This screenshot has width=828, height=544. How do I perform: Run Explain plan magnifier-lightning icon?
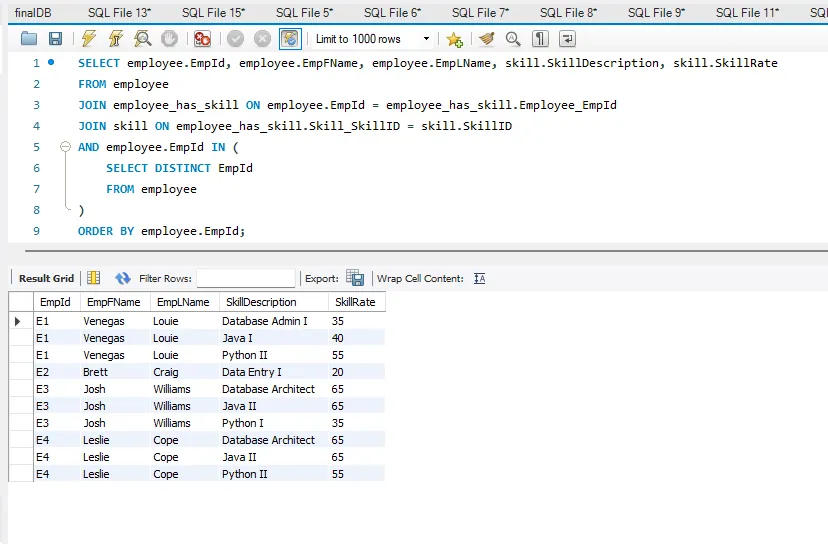pyautogui.click(x=143, y=39)
